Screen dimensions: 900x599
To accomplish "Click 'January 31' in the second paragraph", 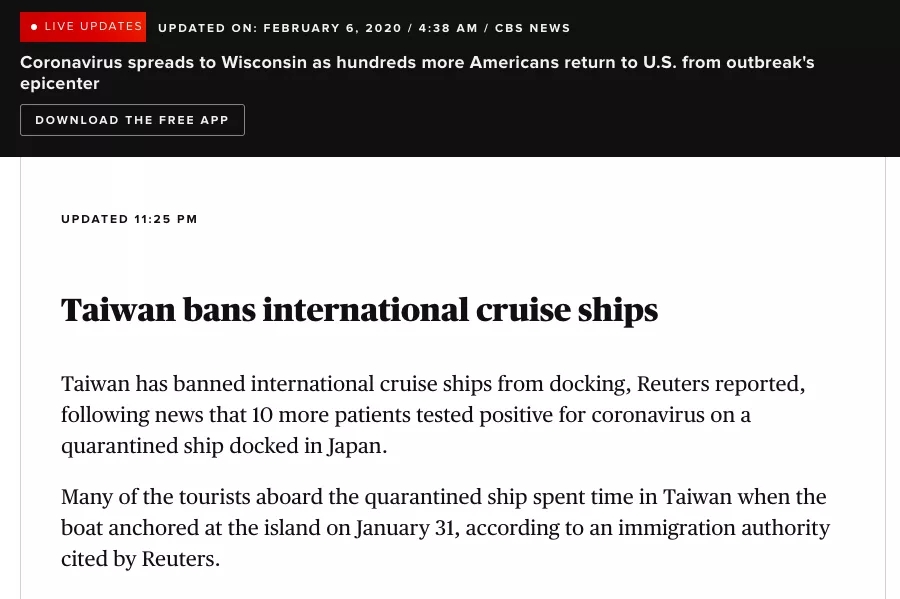I will pyautogui.click(x=405, y=528).
